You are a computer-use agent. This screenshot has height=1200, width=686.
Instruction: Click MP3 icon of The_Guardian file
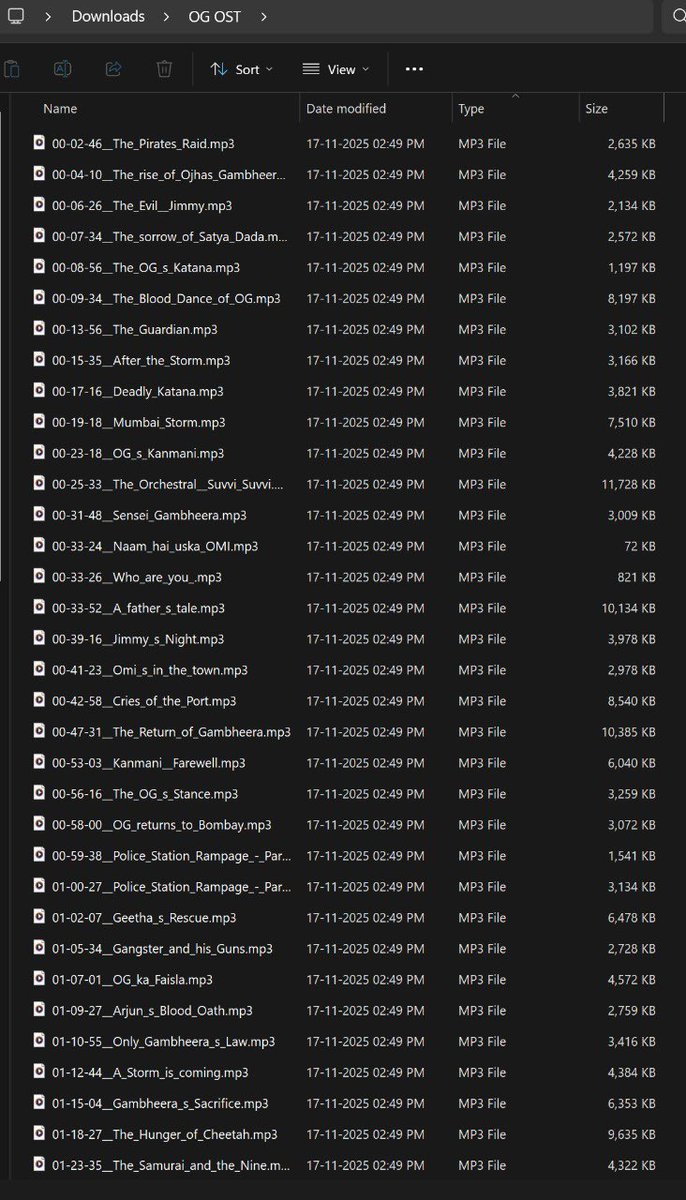pyautogui.click(x=39, y=329)
